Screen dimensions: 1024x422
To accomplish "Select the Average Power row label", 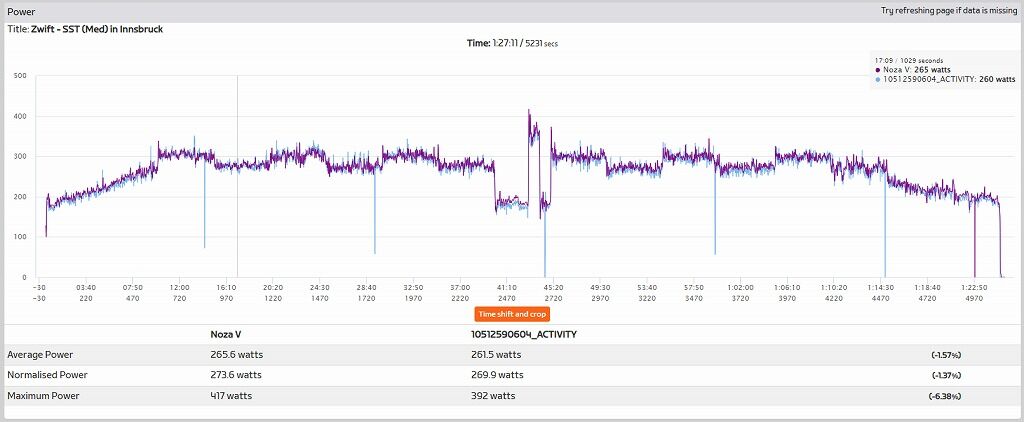I will (40, 355).
